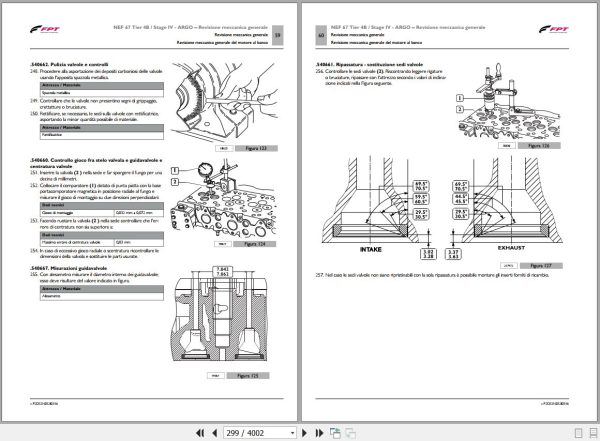
Task: Click the 'NEF 67 Tier 4B' header title on page 59
Action: coord(190,27)
